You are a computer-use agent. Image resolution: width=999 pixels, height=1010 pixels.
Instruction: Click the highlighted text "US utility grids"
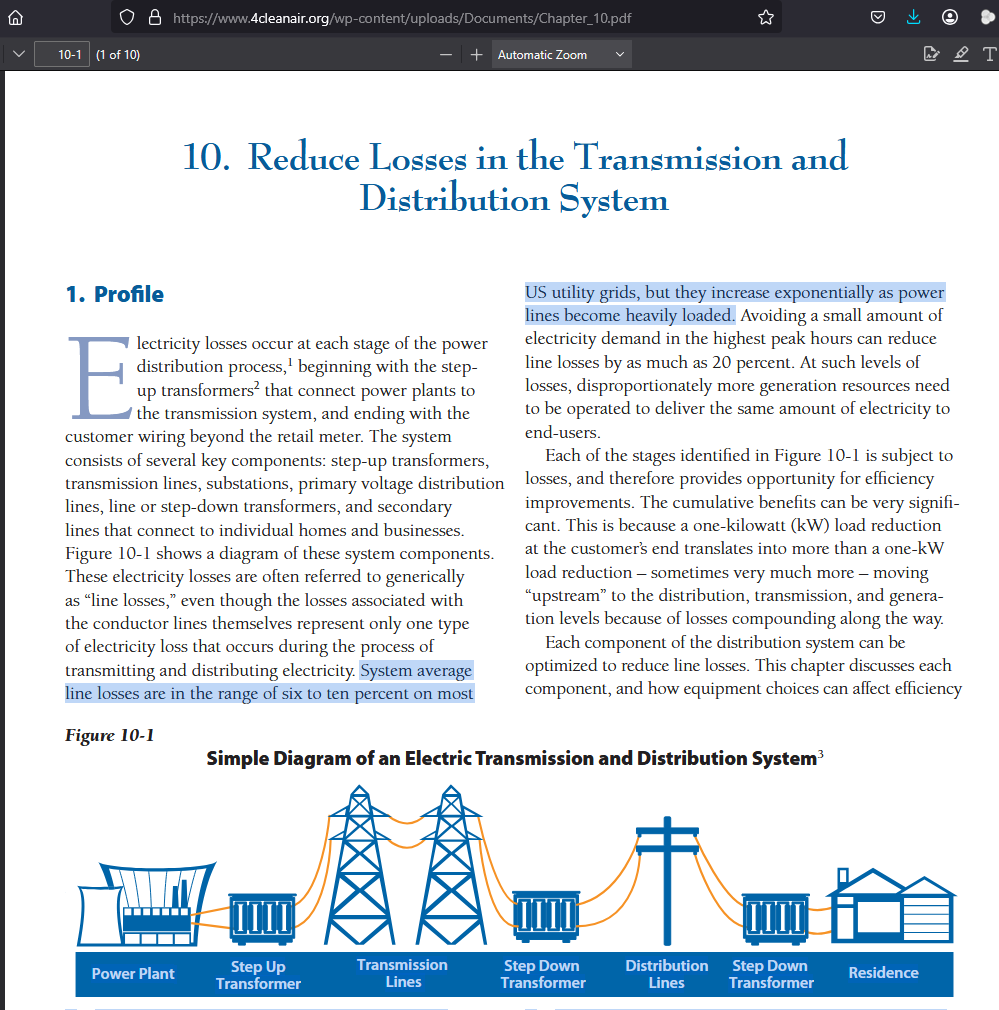pyautogui.click(x=582, y=292)
